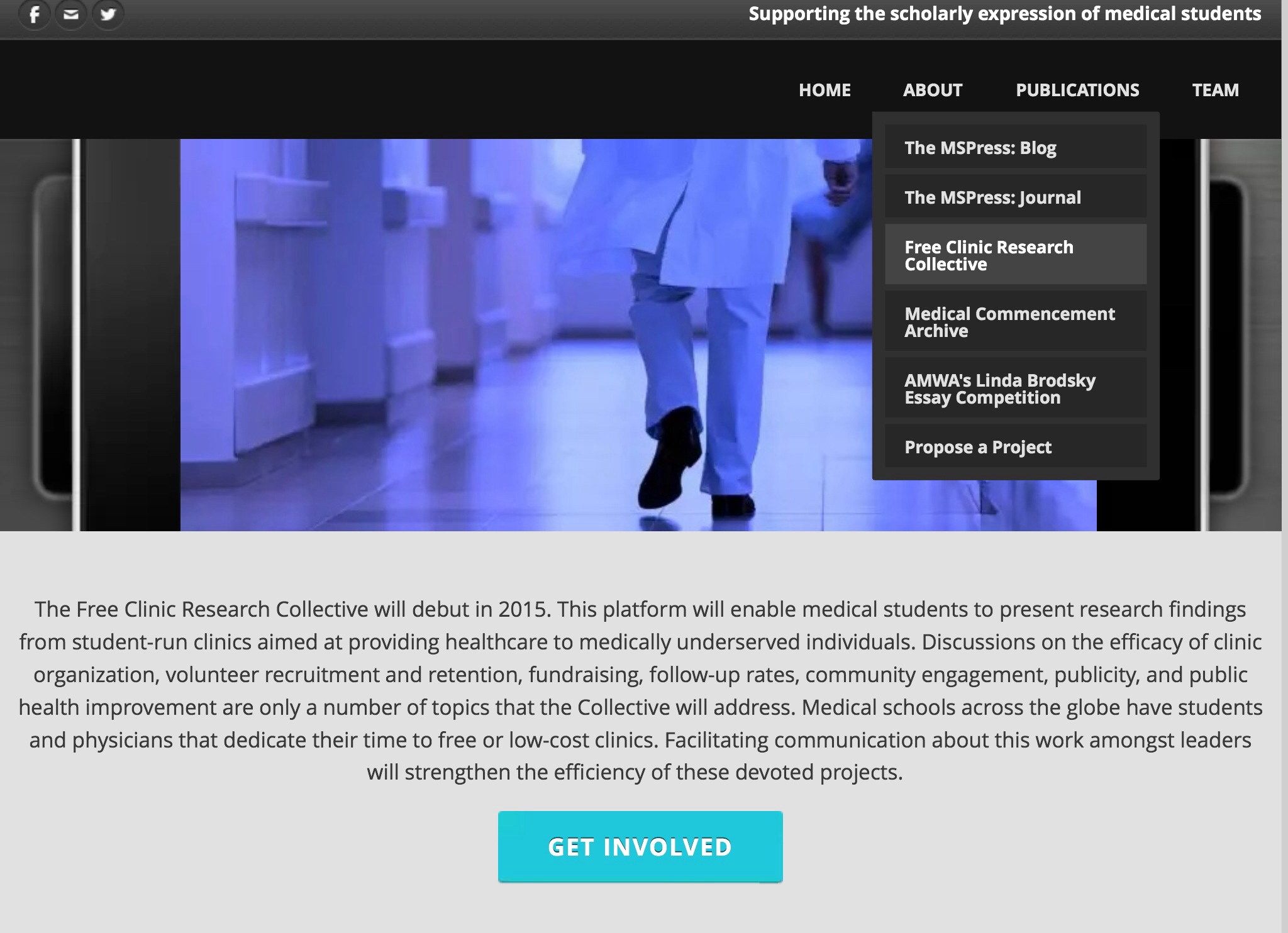Click the vertical page scrollbar
1288x933 pixels.
click(x=1284, y=466)
